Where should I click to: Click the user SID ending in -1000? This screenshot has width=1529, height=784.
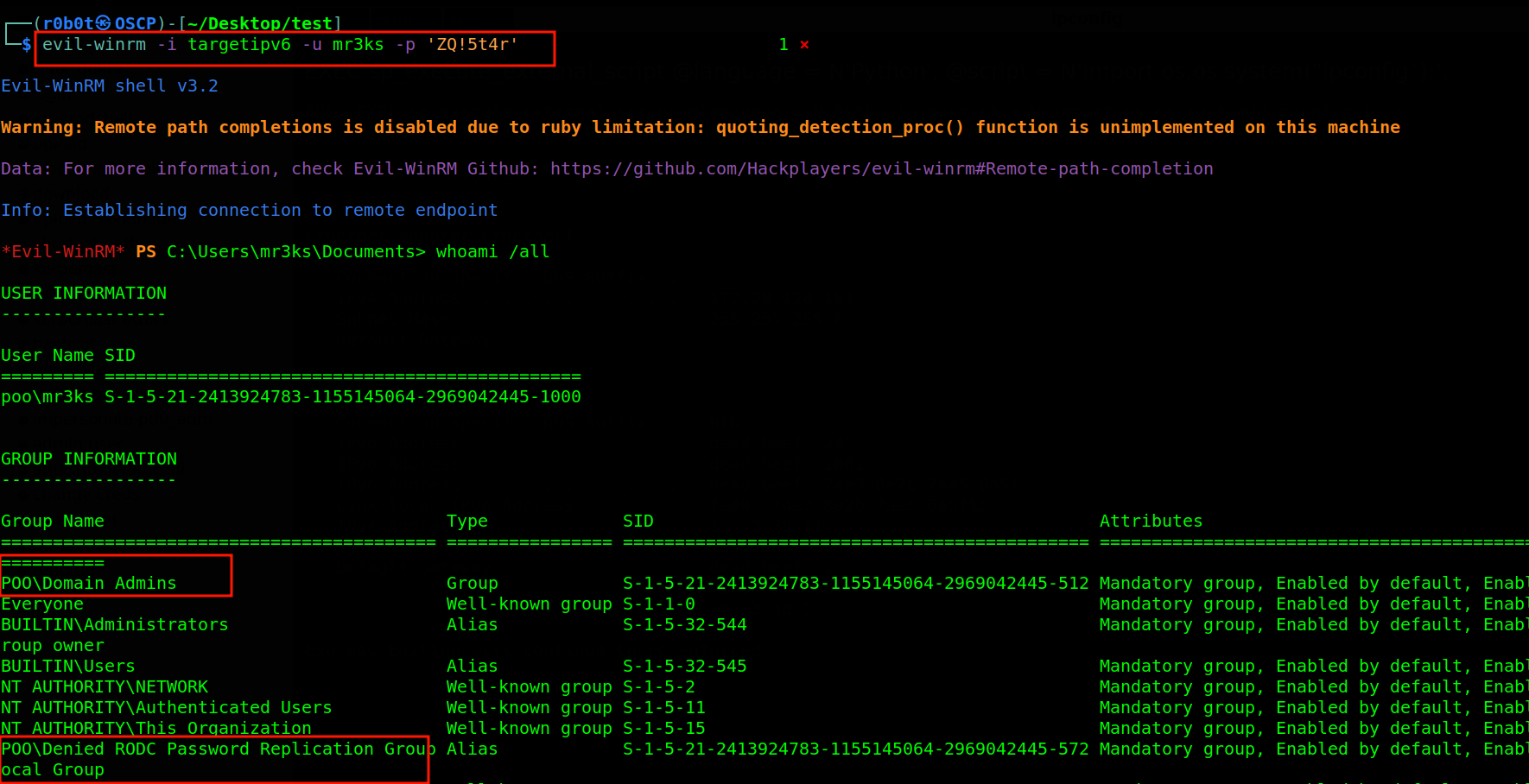click(343, 397)
